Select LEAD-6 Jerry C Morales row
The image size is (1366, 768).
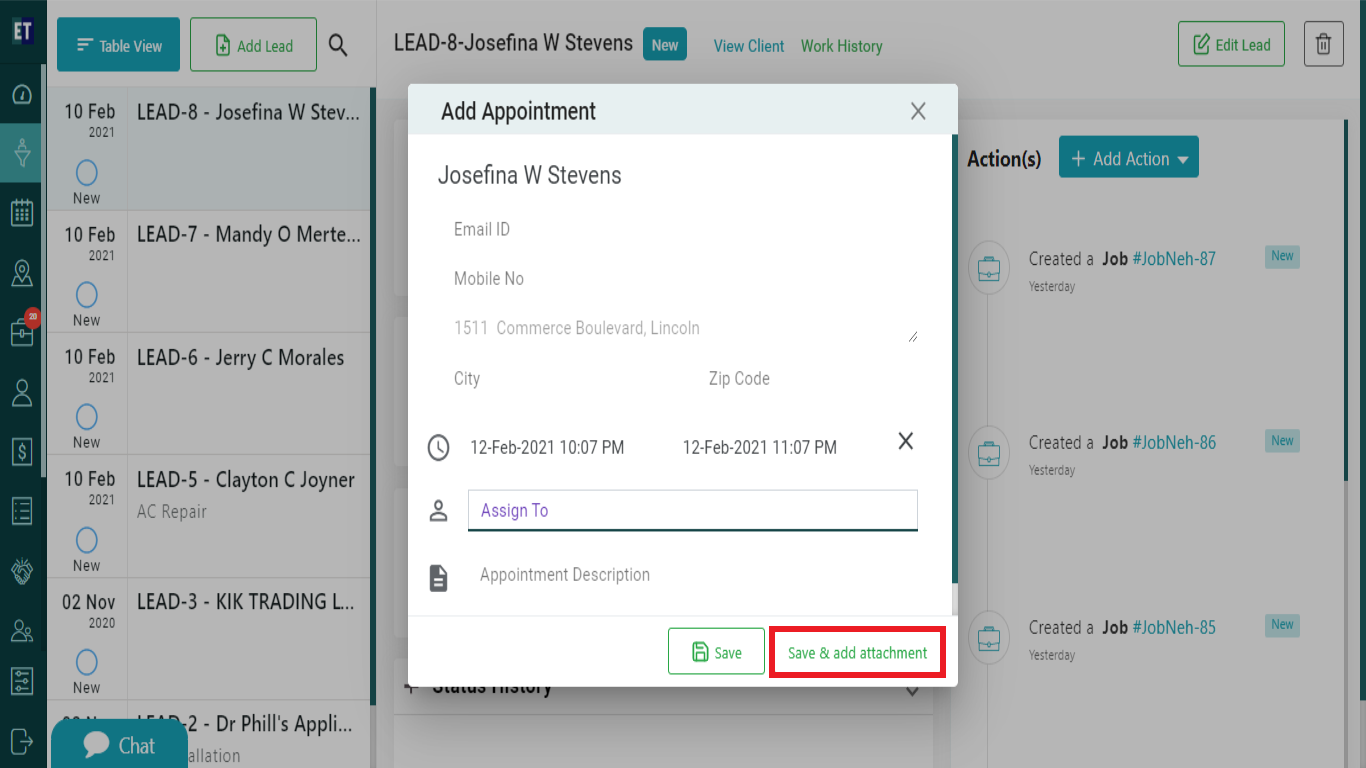[x=208, y=394]
